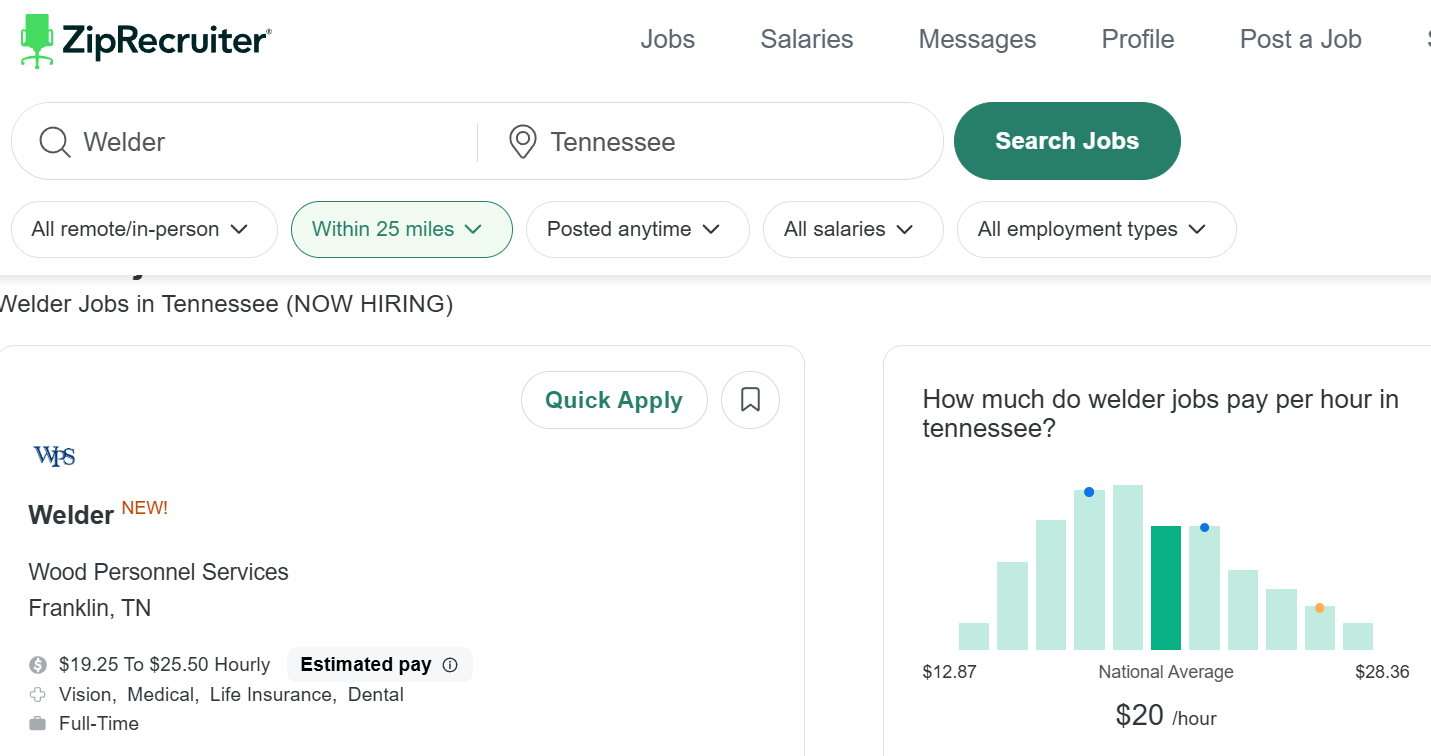Open the Posted anytime dropdown
Image resolution: width=1431 pixels, height=756 pixels.
pos(638,229)
